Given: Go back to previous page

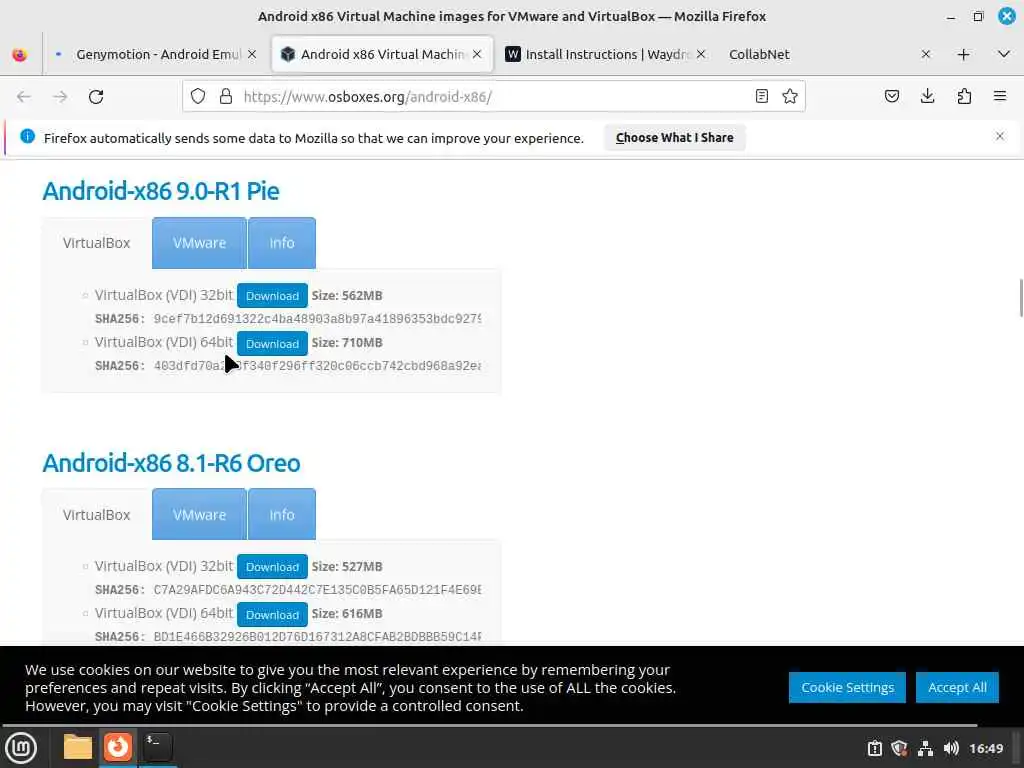Looking at the screenshot, I should coord(24,97).
